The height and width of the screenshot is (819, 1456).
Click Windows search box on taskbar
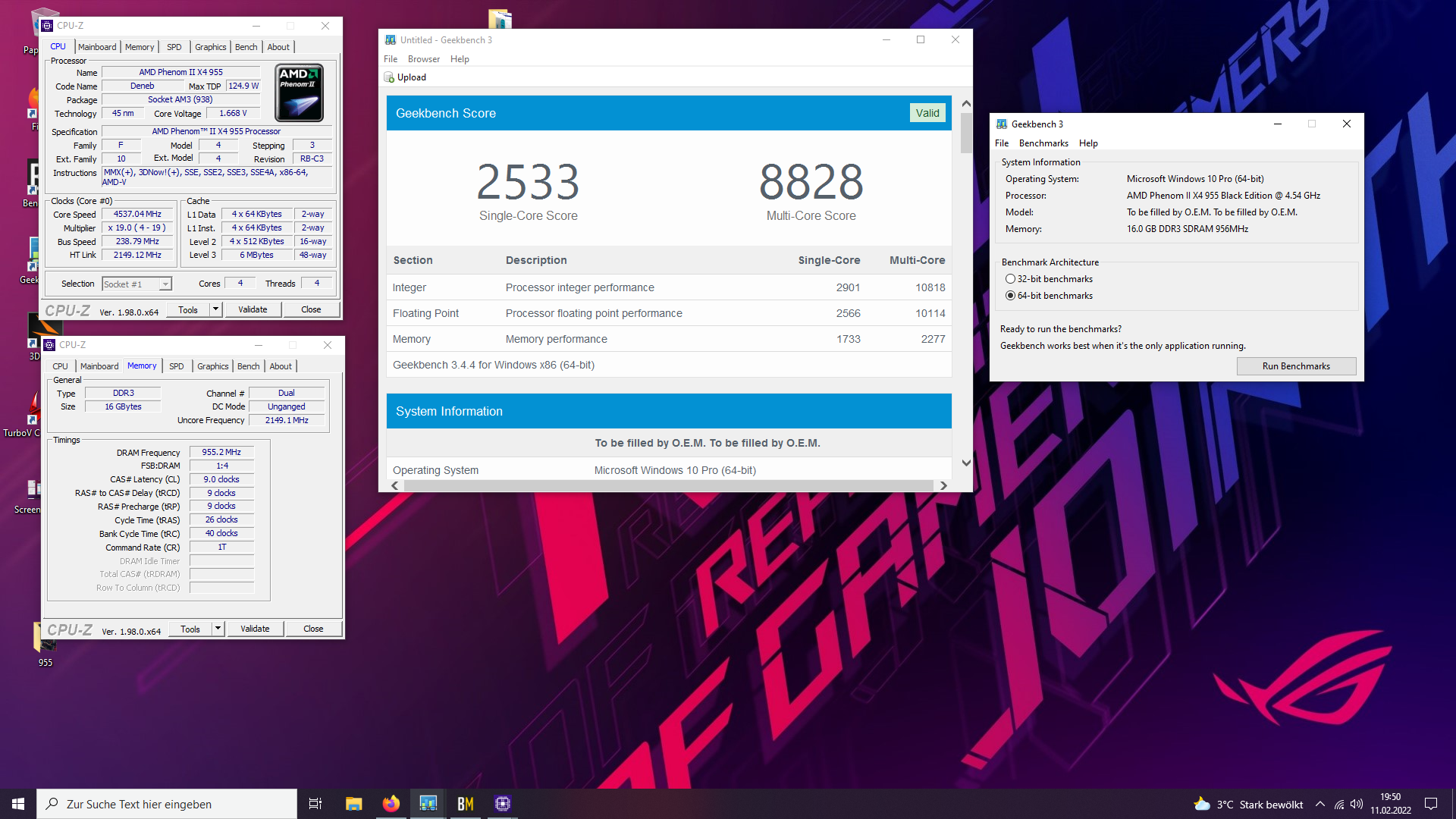167,804
